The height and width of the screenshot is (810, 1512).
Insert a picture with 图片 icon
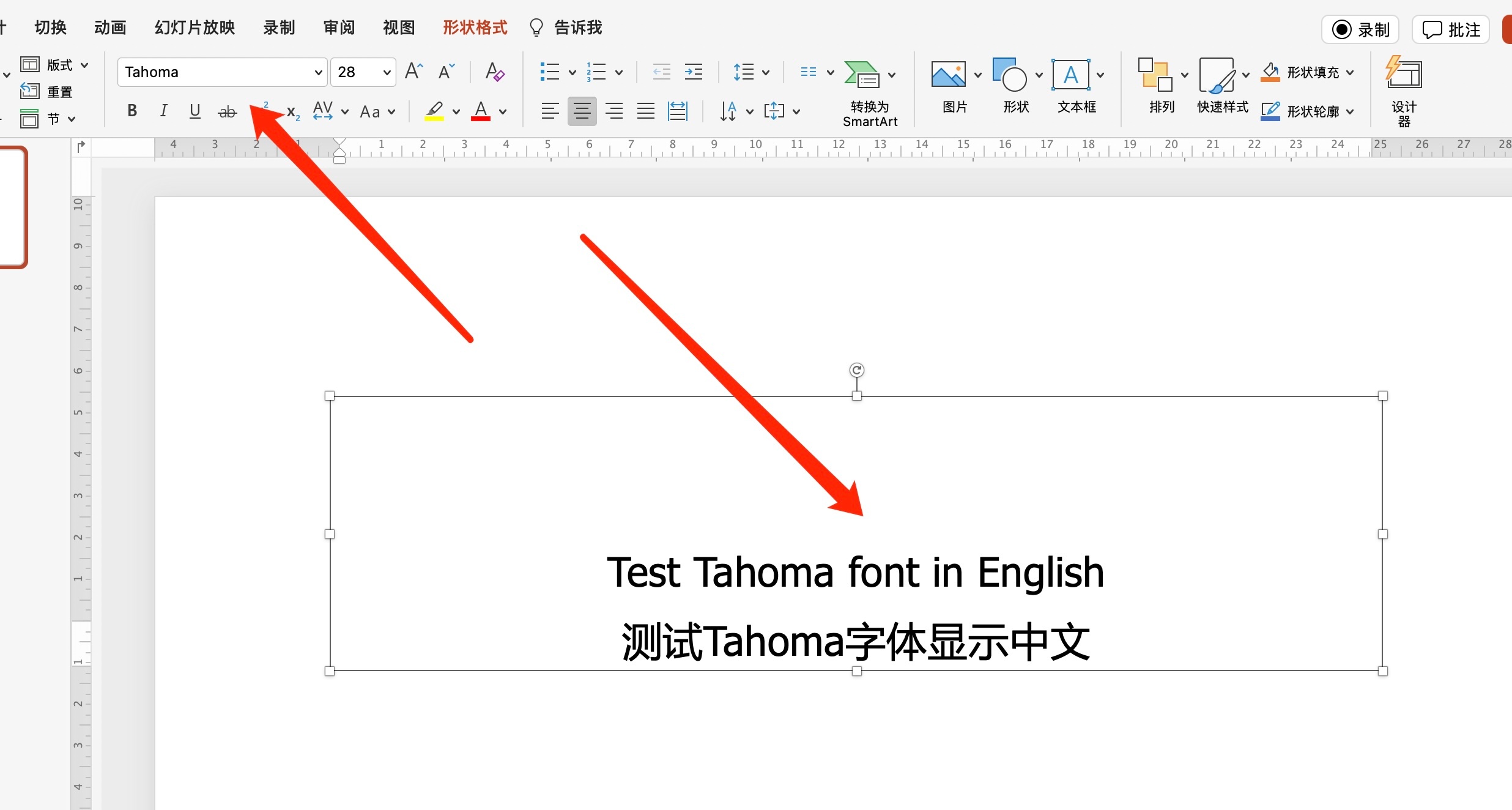click(x=948, y=75)
